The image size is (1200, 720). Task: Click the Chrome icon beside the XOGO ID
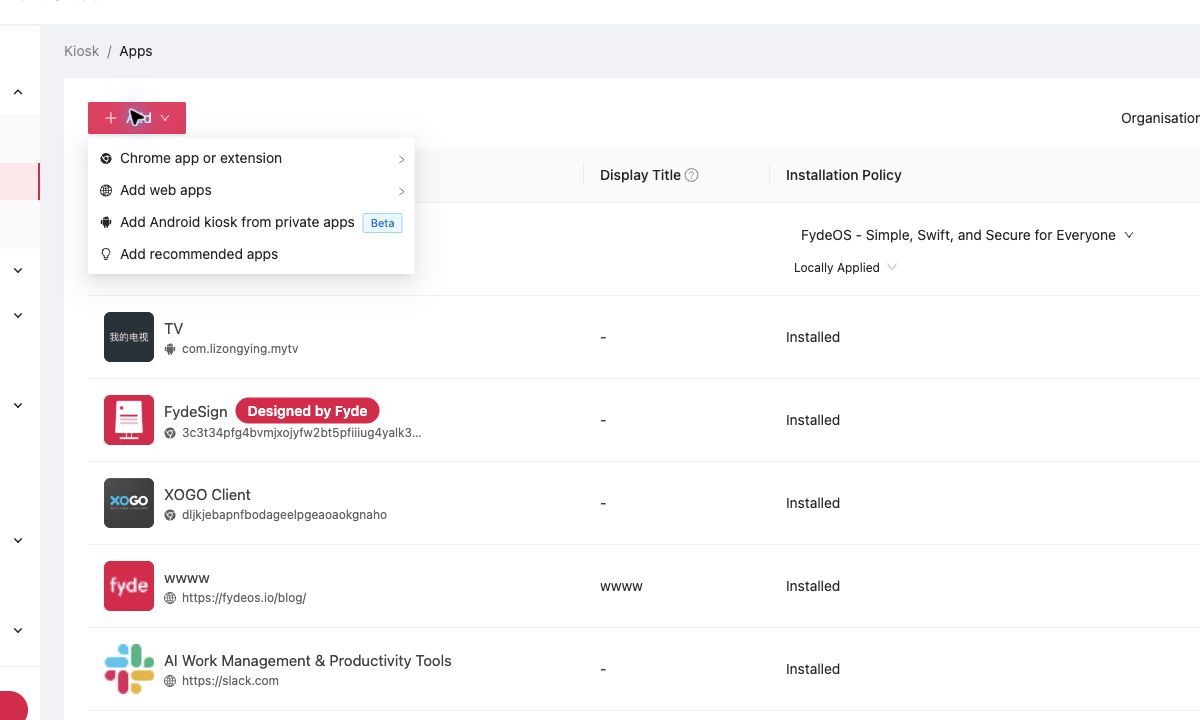pos(171,515)
